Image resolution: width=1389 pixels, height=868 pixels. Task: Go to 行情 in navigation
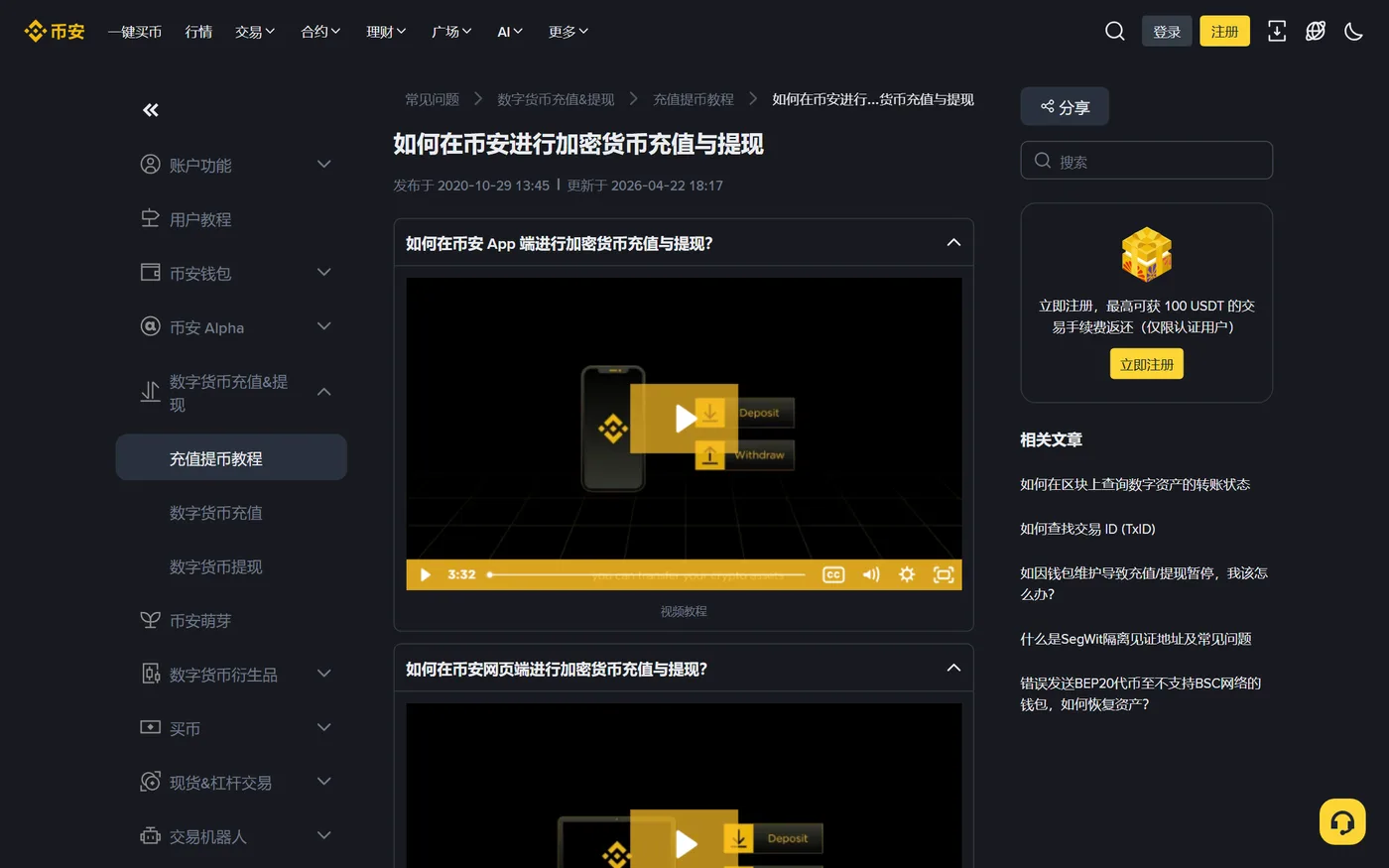198,32
